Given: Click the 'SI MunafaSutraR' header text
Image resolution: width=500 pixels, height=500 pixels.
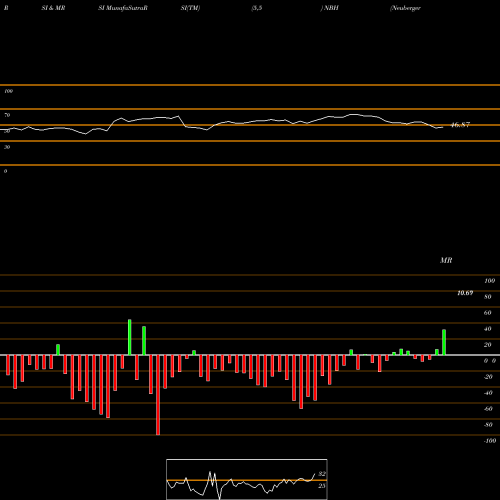Looking at the screenshot, I should (x=123, y=8).
